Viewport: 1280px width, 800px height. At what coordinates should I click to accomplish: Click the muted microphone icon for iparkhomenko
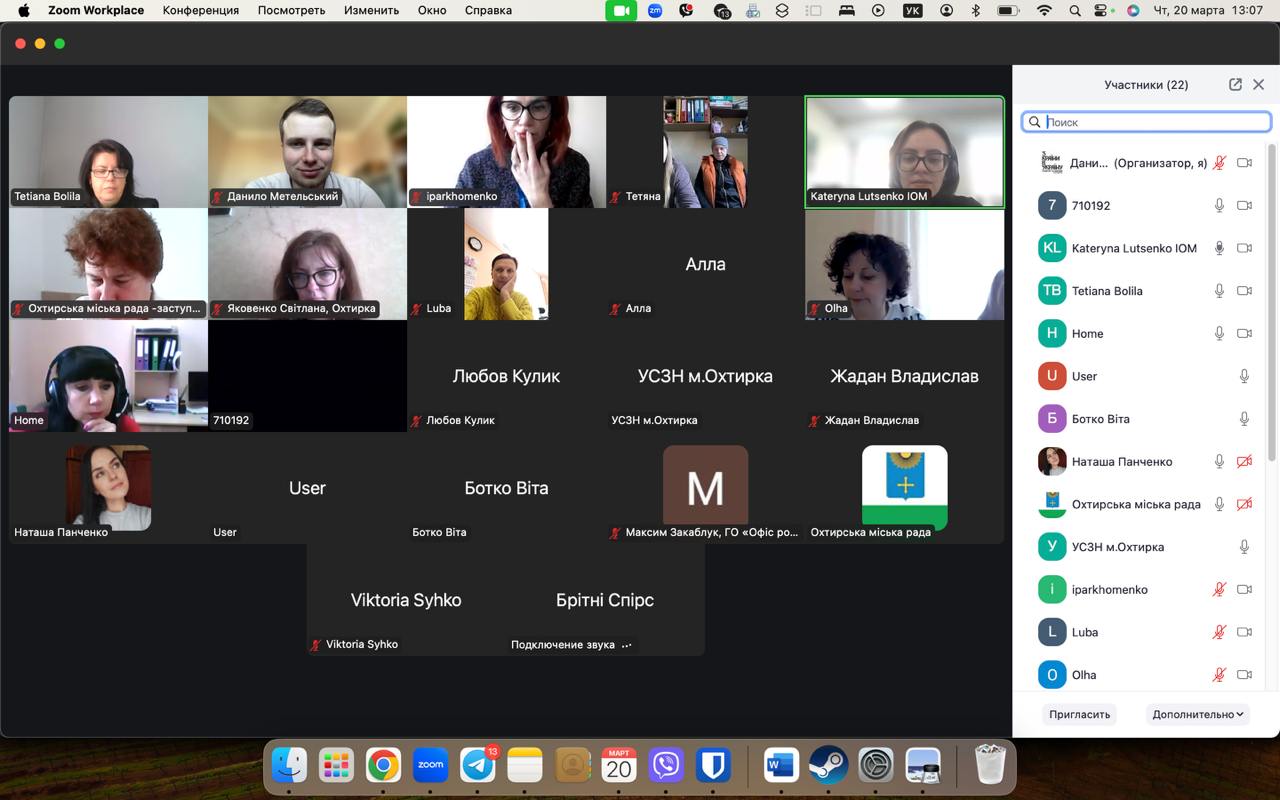pyautogui.click(x=1219, y=590)
